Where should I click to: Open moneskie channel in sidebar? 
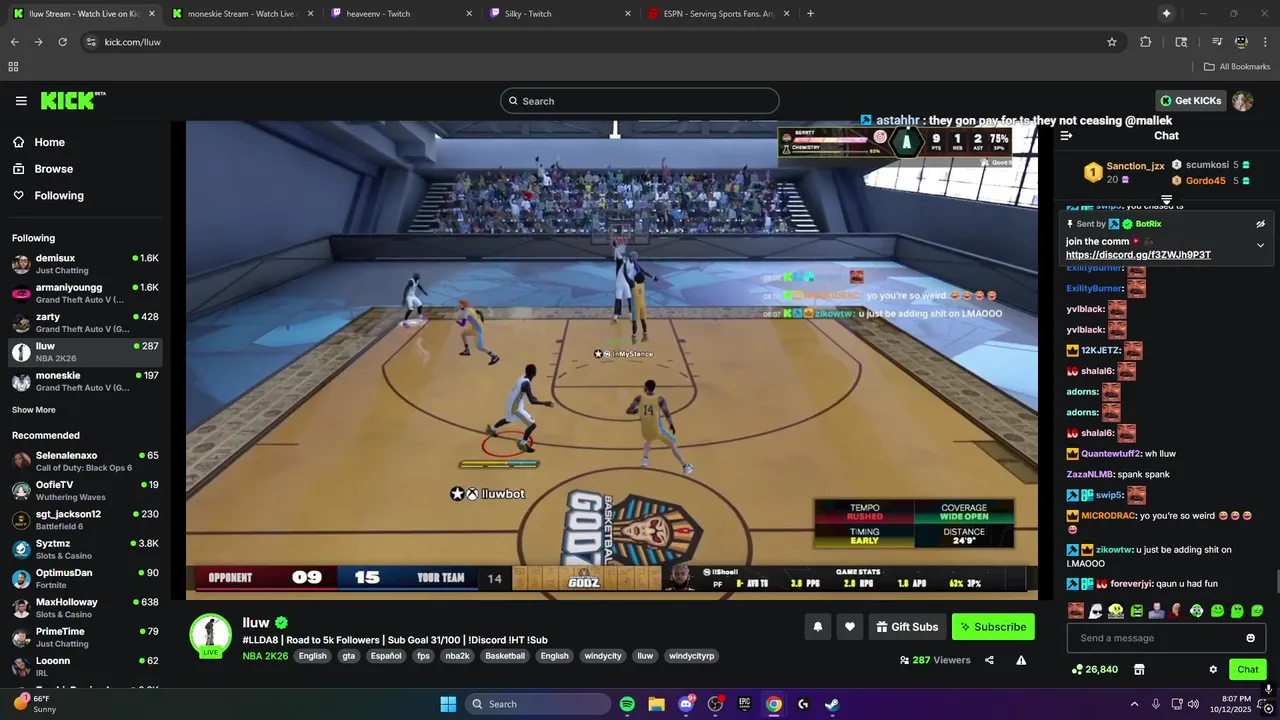pos(85,381)
